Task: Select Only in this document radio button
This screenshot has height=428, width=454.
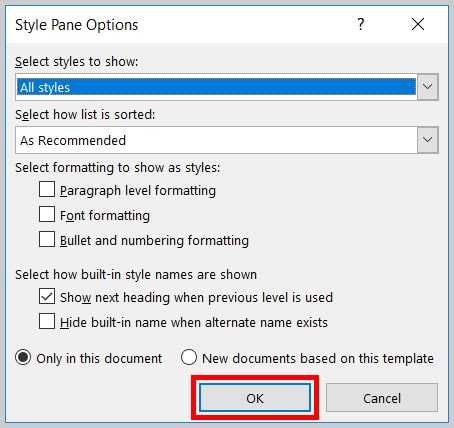Action: [23, 357]
